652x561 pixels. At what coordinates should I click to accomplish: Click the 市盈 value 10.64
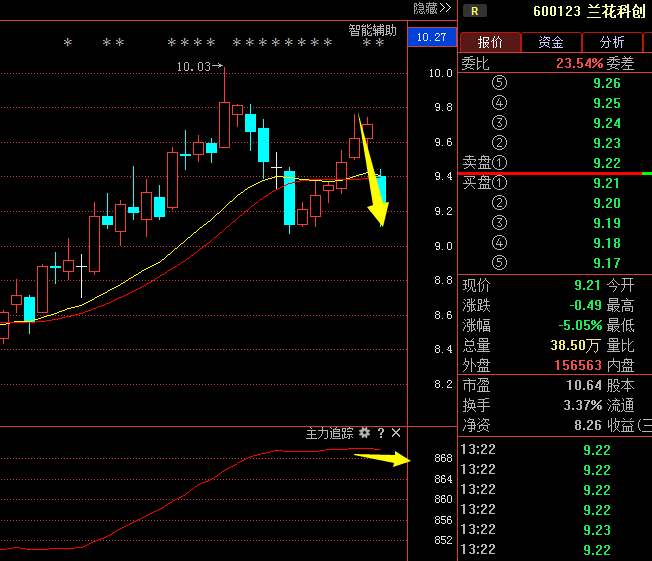point(584,385)
